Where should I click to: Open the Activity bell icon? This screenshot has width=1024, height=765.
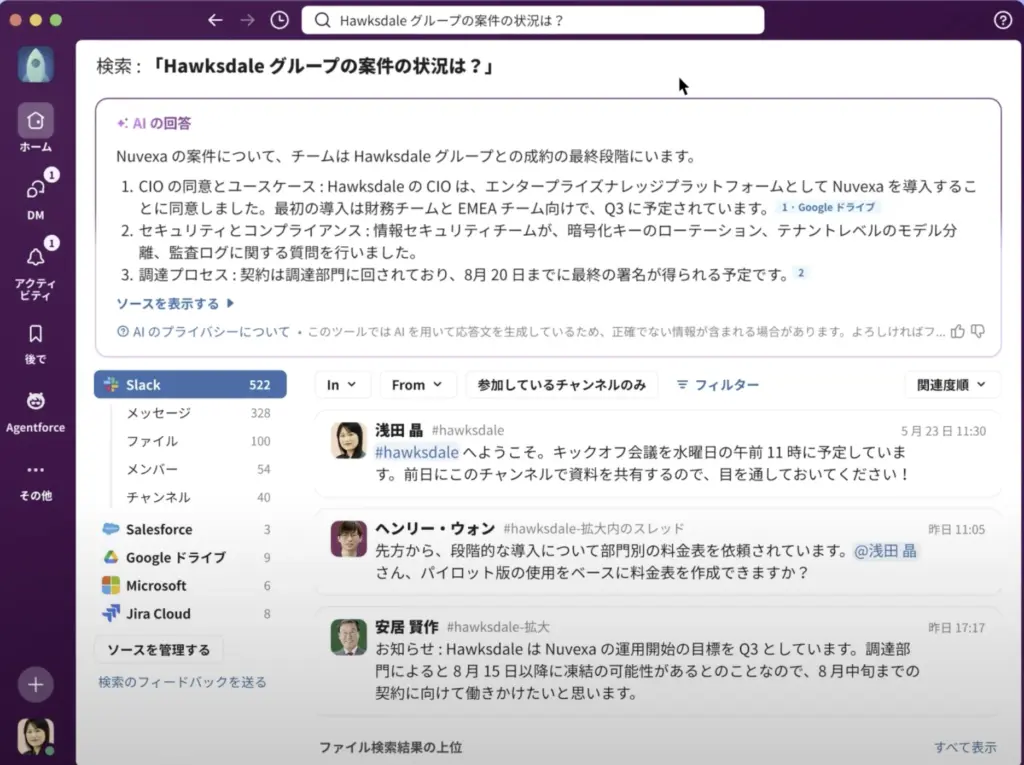[35, 258]
